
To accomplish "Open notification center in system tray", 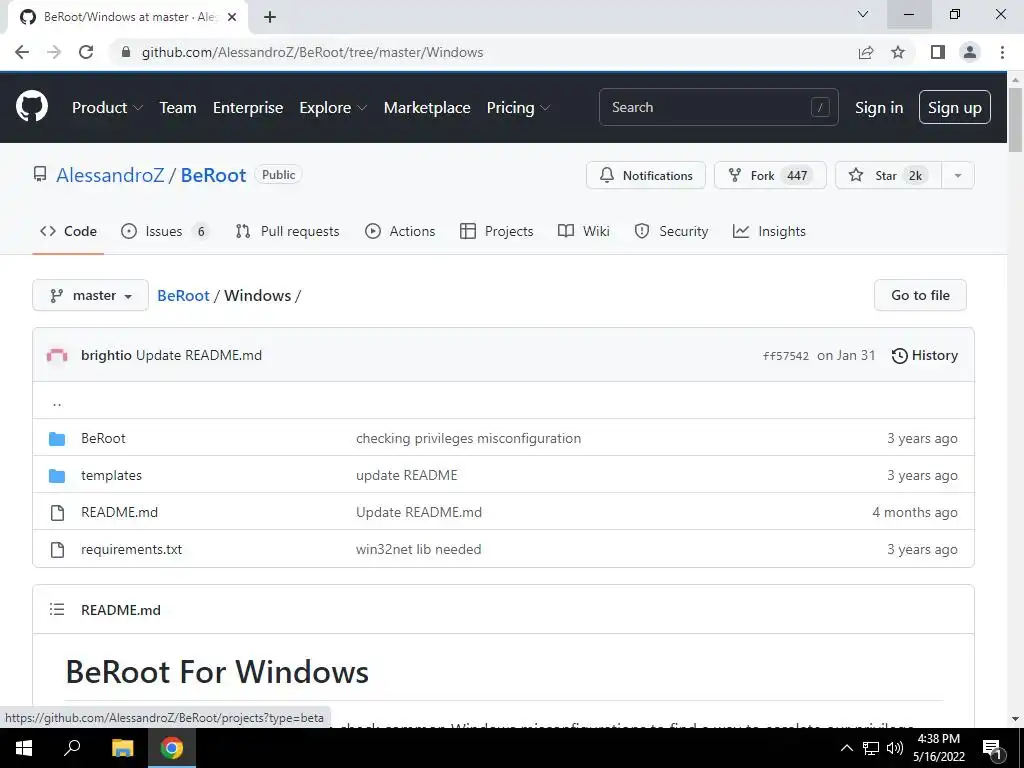I will click(991, 748).
